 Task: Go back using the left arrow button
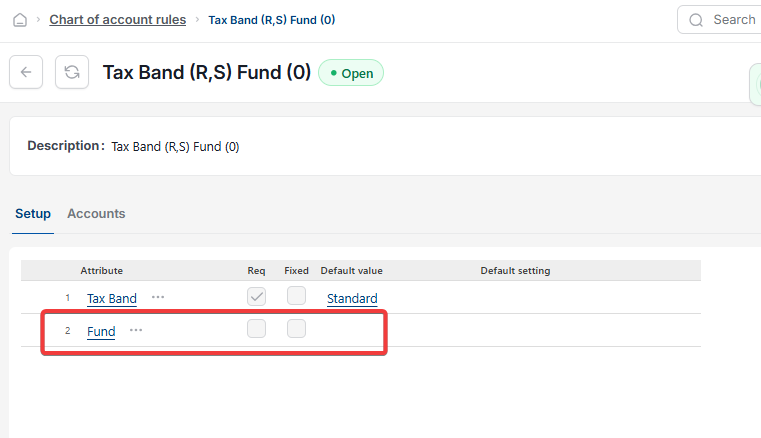pyautogui.click(x=26, y=72)
